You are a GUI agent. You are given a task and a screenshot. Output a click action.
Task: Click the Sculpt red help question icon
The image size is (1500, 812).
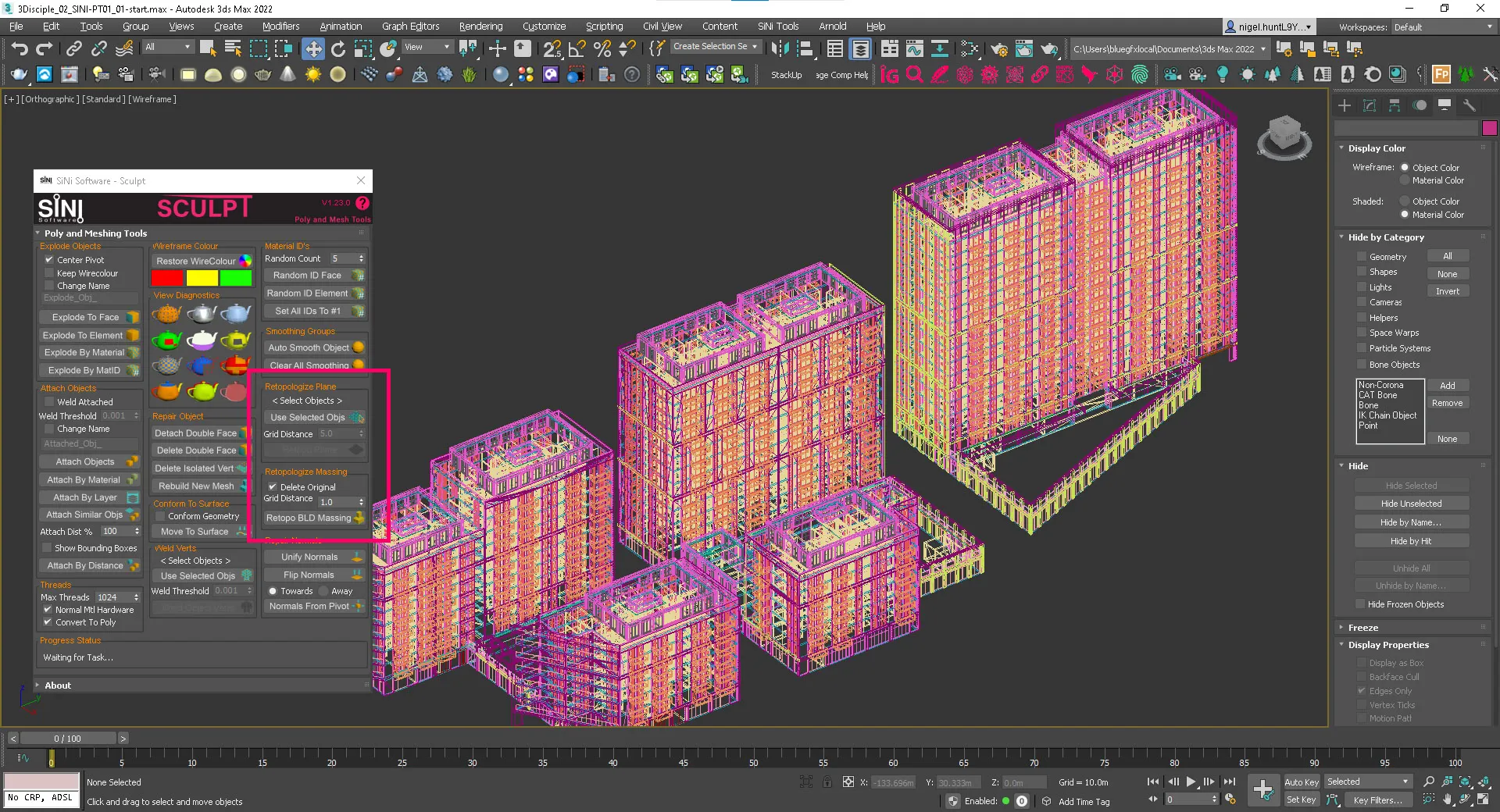point(362,203)
